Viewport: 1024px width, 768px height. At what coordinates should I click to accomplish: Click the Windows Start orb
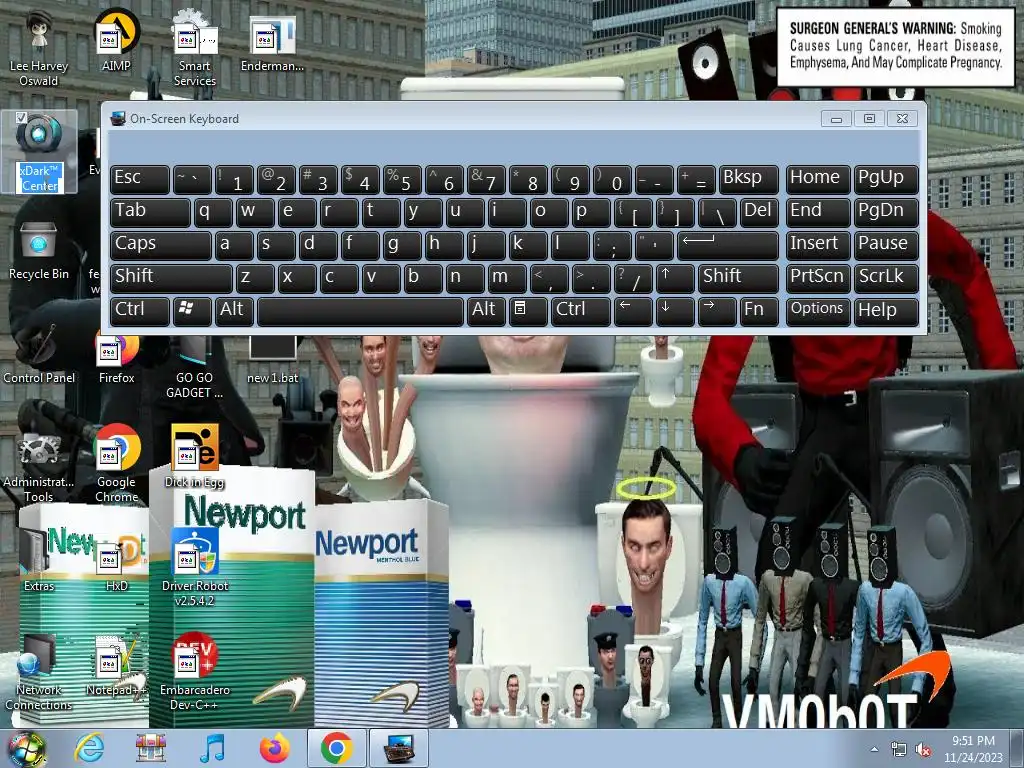[x=26, y=749]
